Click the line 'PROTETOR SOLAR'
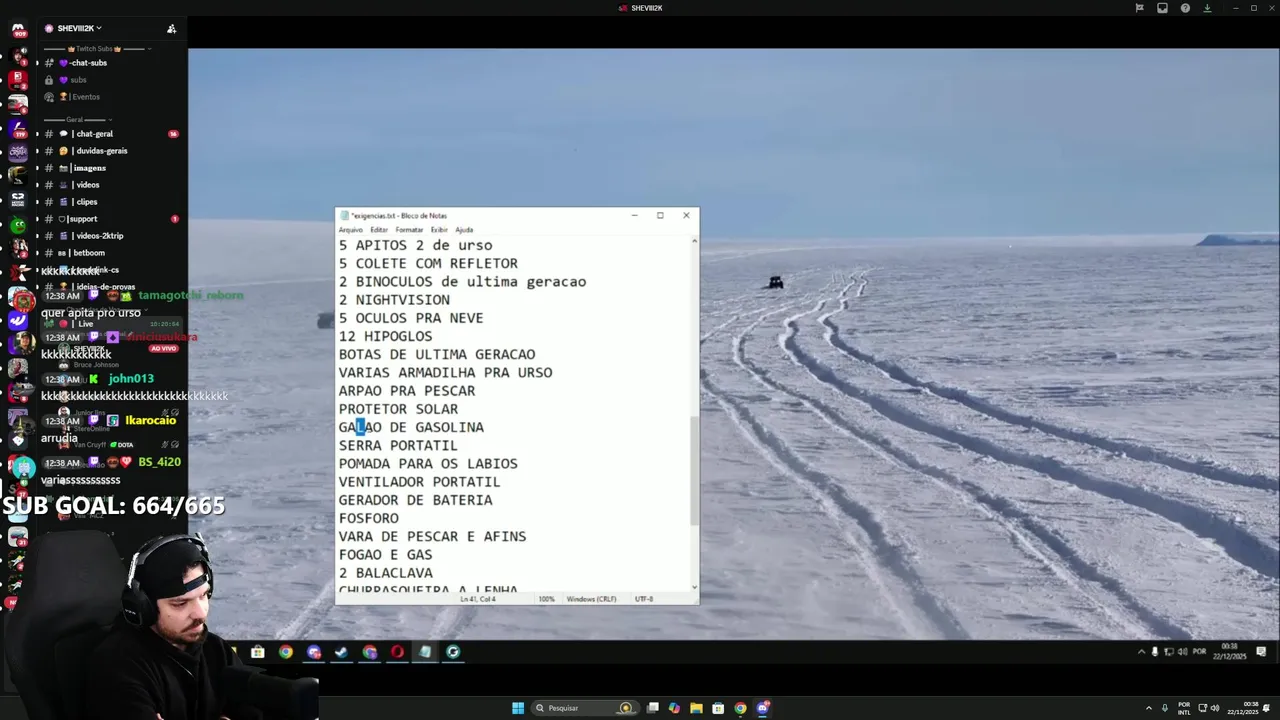Viewport: 1280px width, 720px height. point(398,409)
